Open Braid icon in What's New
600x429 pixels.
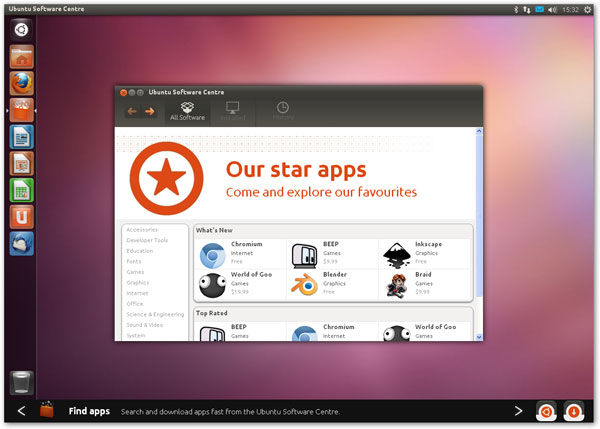pyautogui.click(x=397, y=285)
